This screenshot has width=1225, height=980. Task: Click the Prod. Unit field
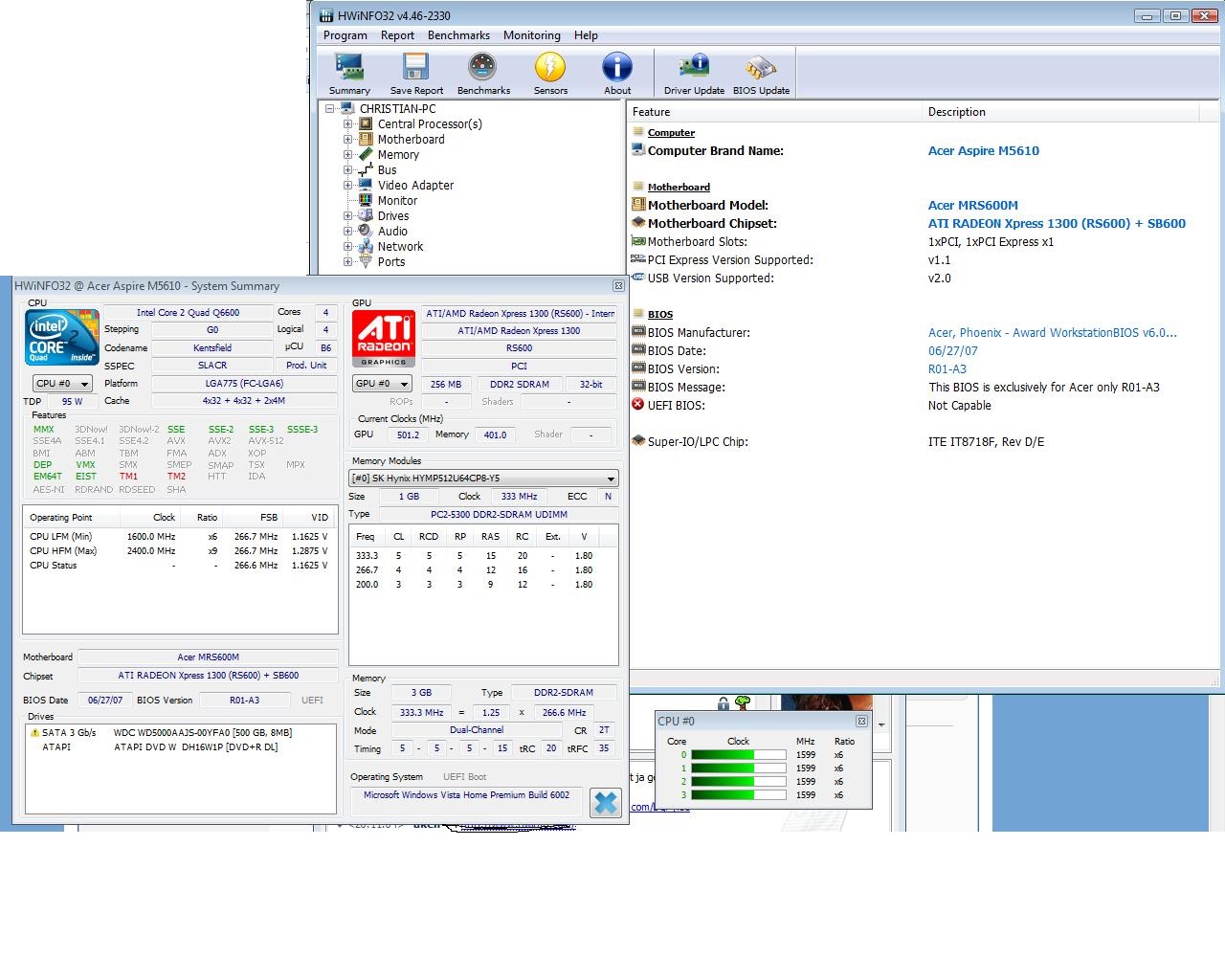click(306, 366)
